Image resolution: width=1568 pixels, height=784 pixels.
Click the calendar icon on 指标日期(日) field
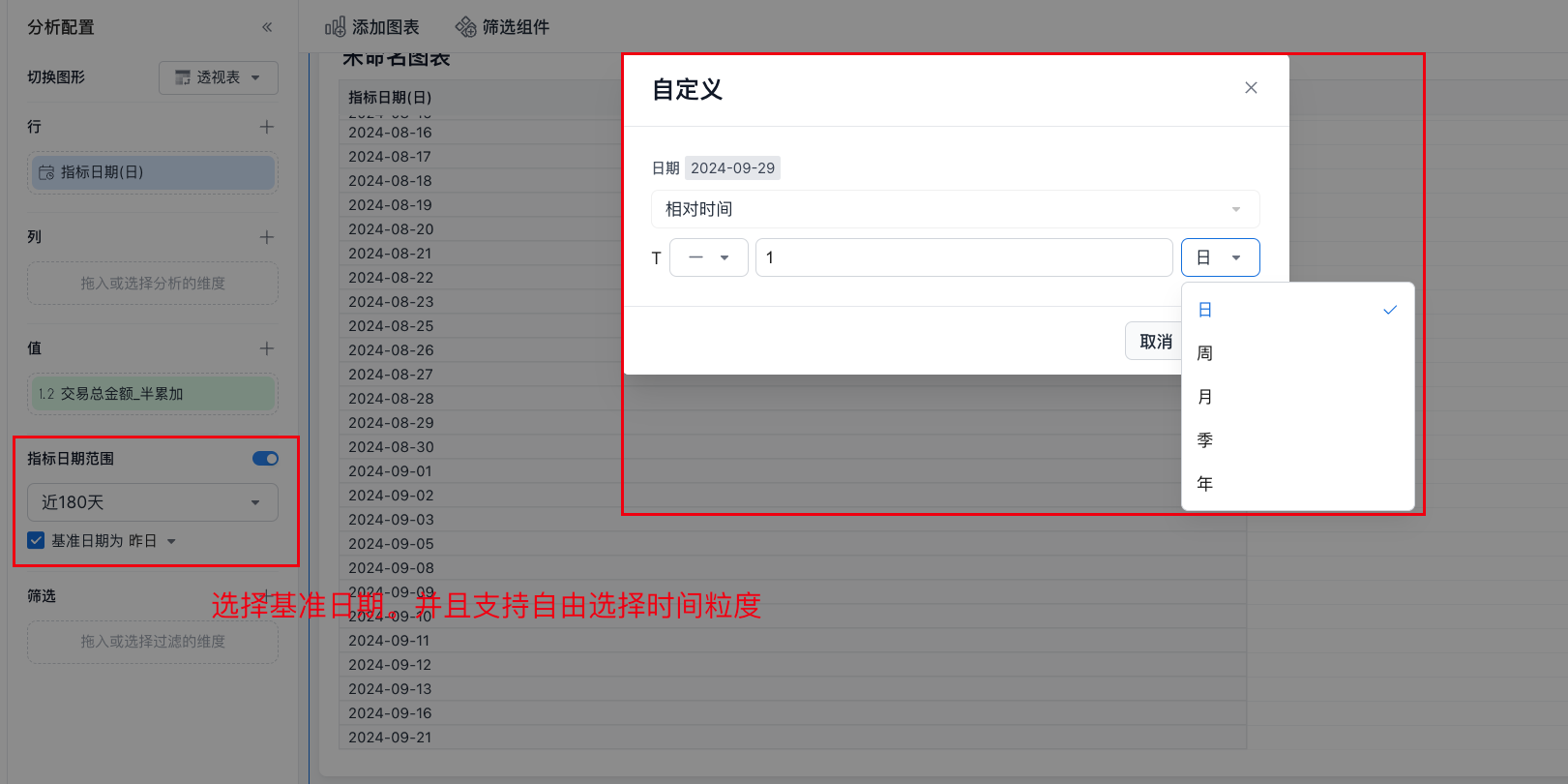46,172
